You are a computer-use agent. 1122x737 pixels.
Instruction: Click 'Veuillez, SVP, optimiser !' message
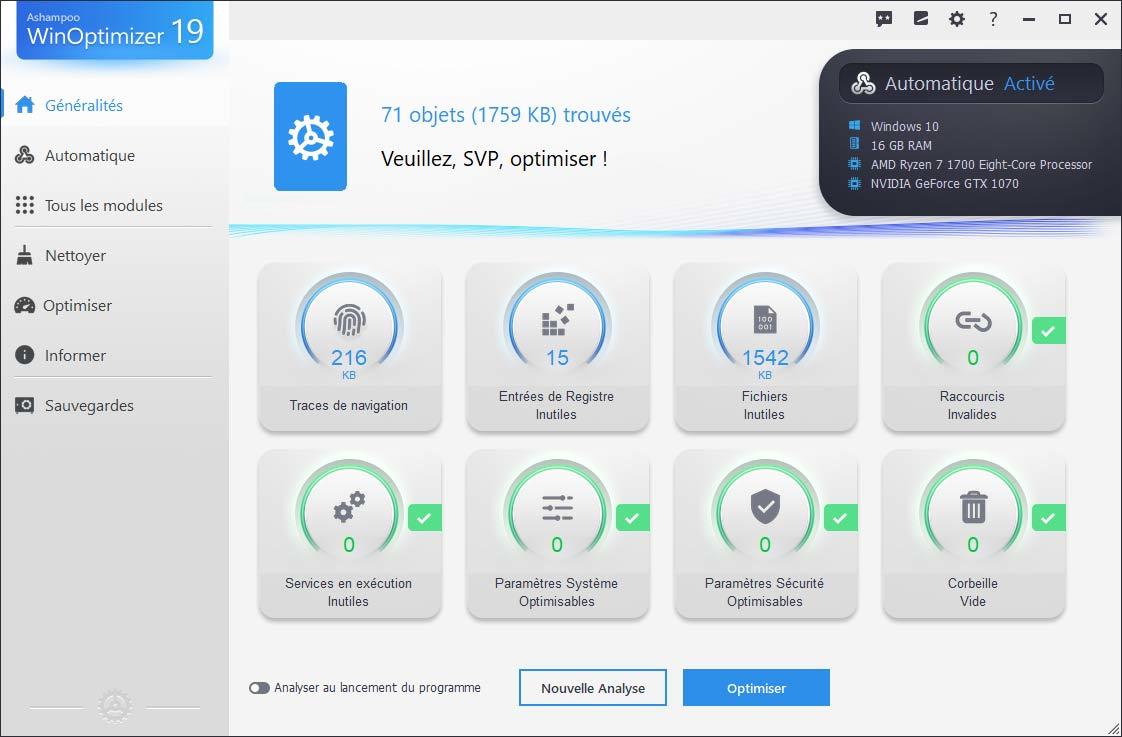494,159
